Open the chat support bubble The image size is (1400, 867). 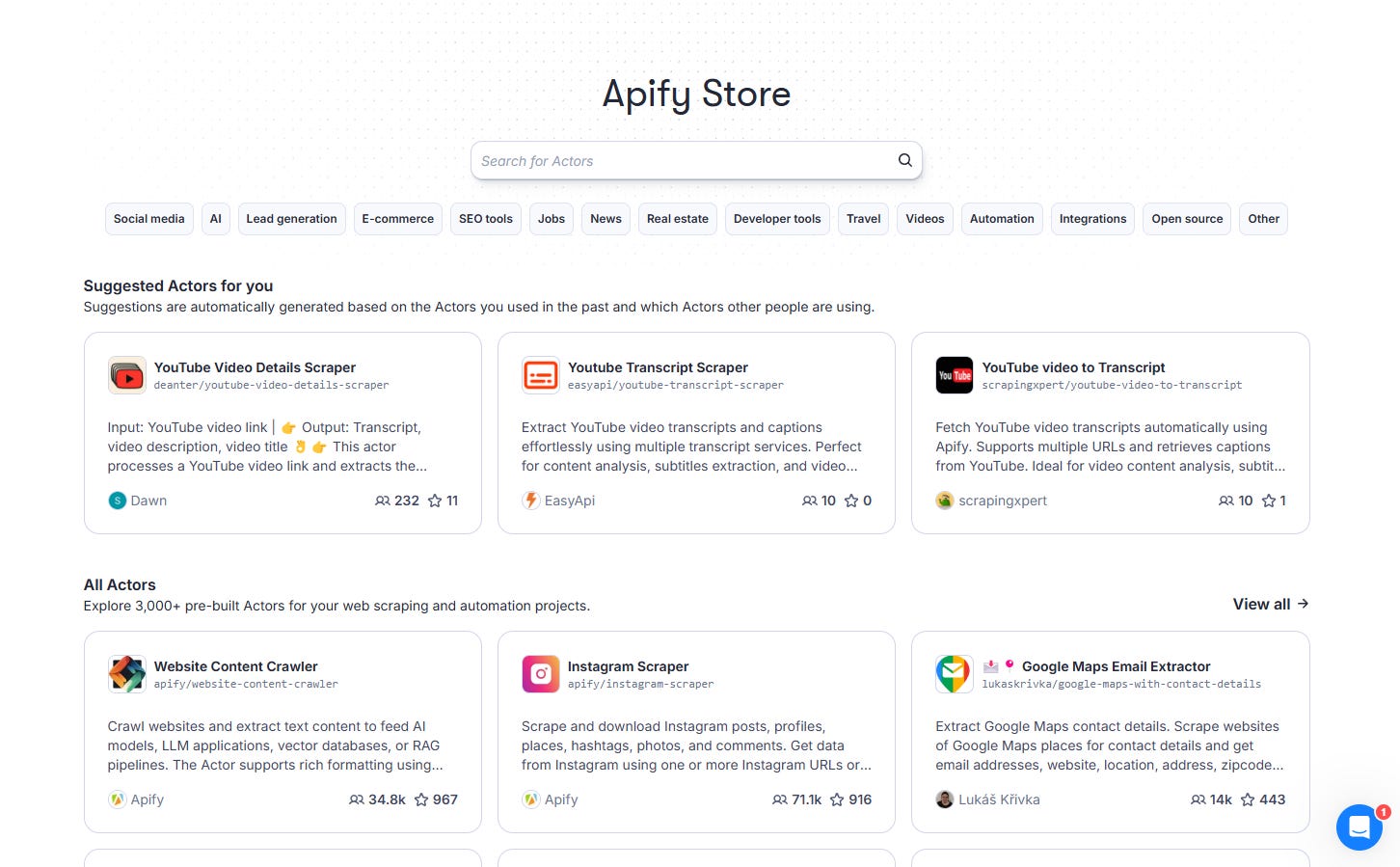pyautogui.click(x=1360, y=826)
